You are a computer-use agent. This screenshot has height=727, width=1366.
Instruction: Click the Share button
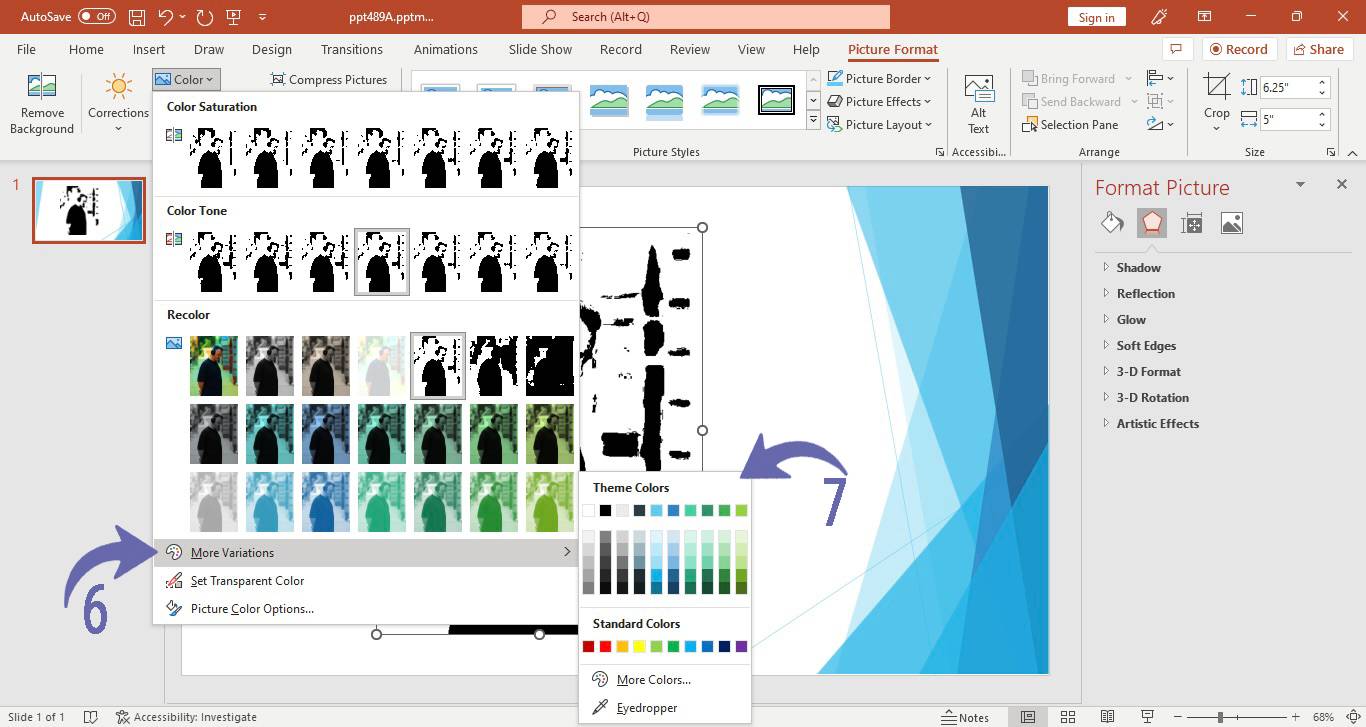1317,49
